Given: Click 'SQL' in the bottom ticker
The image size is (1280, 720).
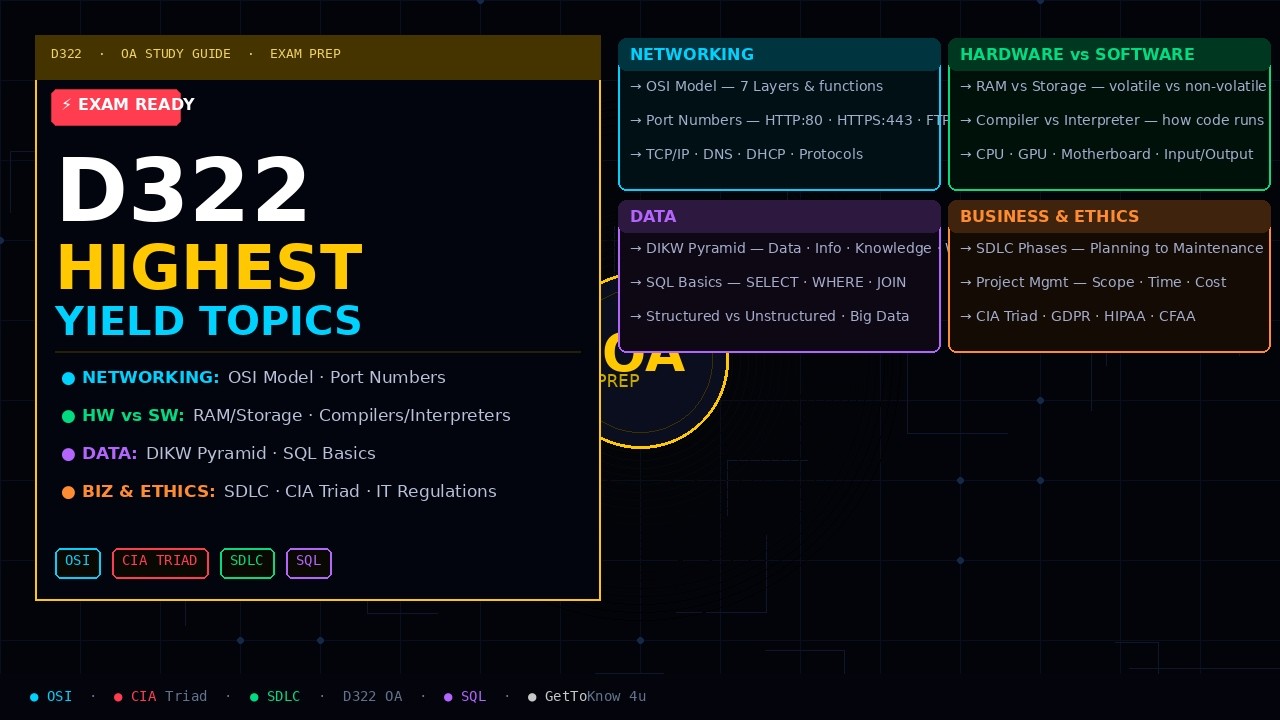Looking at the screenshot, I should [x=473, y=696].
